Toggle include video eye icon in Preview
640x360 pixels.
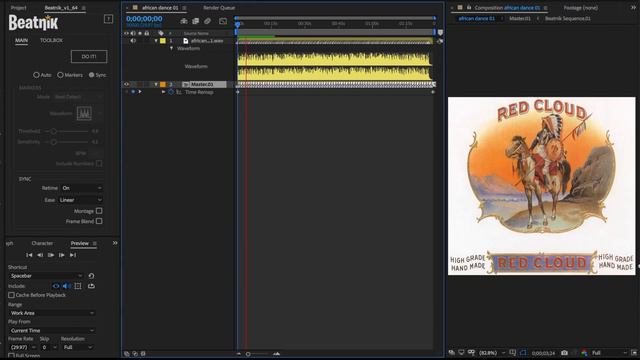56,286
